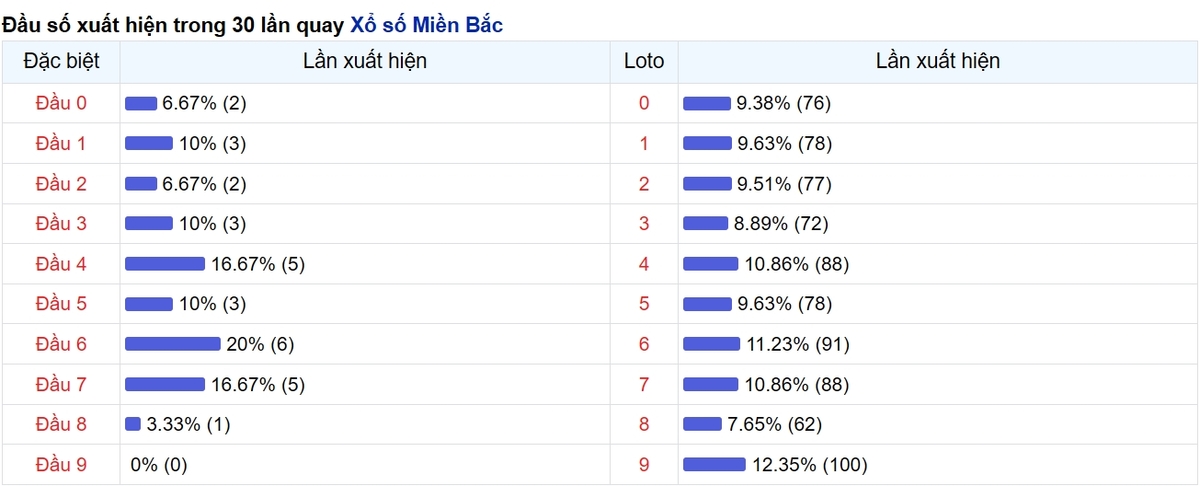Click the Loto 3 bar showing 8.89%
1200x486 pixels.
(x=705, y=224)
